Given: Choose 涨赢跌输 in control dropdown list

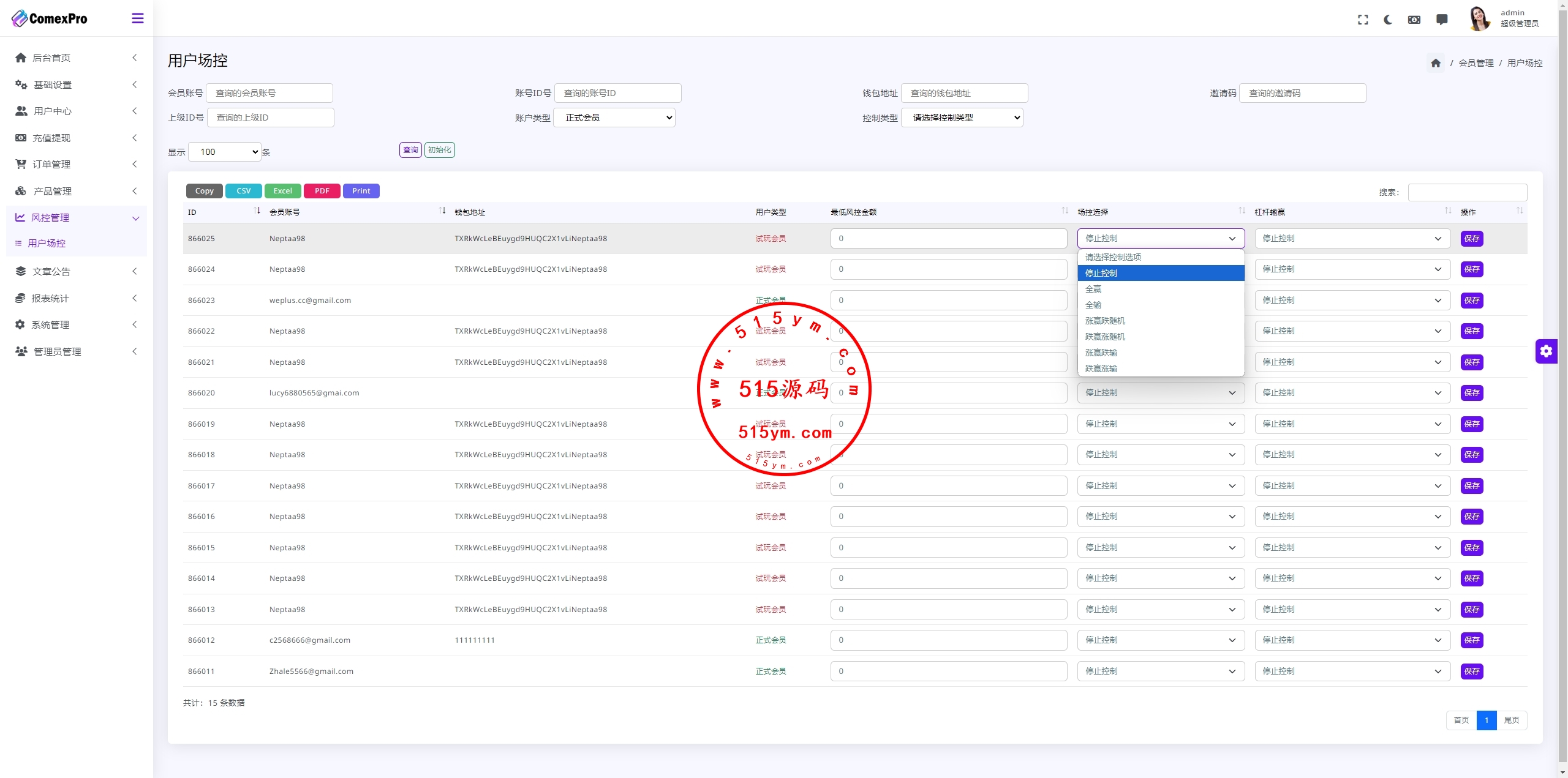Looking at the screenshot, I should tap(1101, 353).
